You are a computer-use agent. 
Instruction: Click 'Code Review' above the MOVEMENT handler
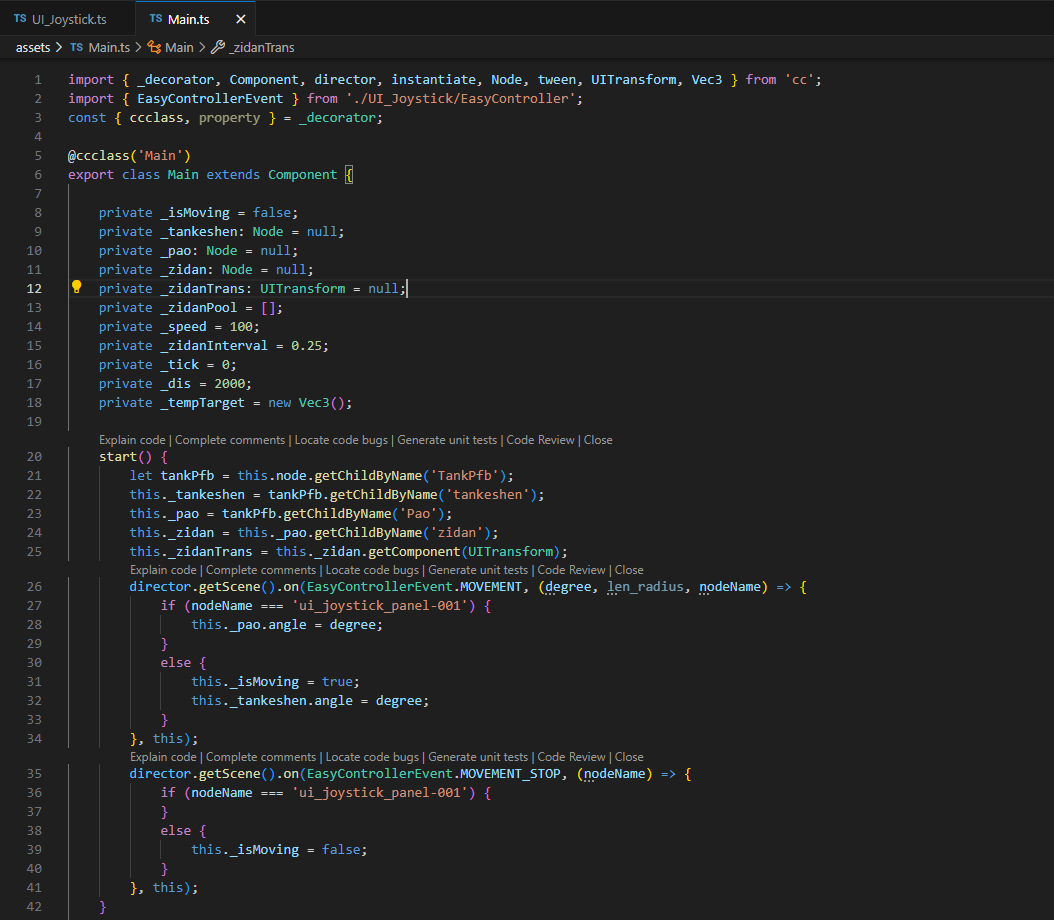(571, 569)
